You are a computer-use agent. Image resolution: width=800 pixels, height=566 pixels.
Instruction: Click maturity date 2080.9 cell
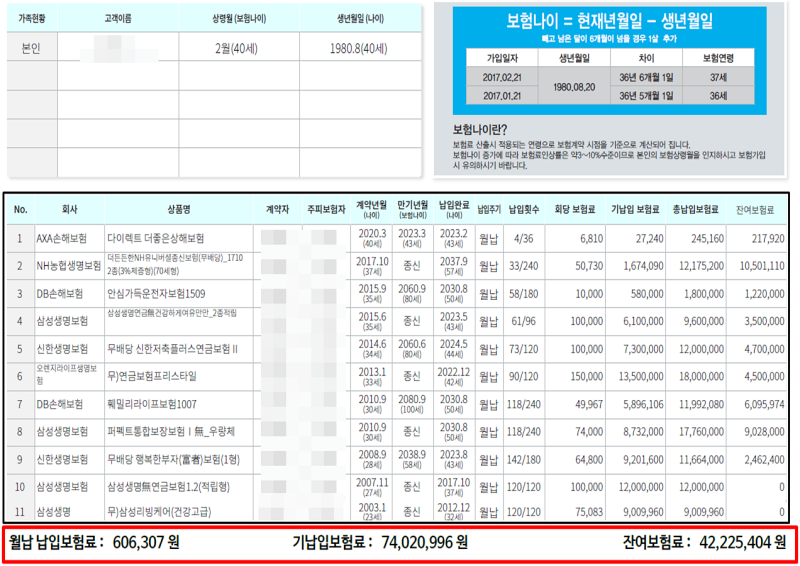(412, 404)
